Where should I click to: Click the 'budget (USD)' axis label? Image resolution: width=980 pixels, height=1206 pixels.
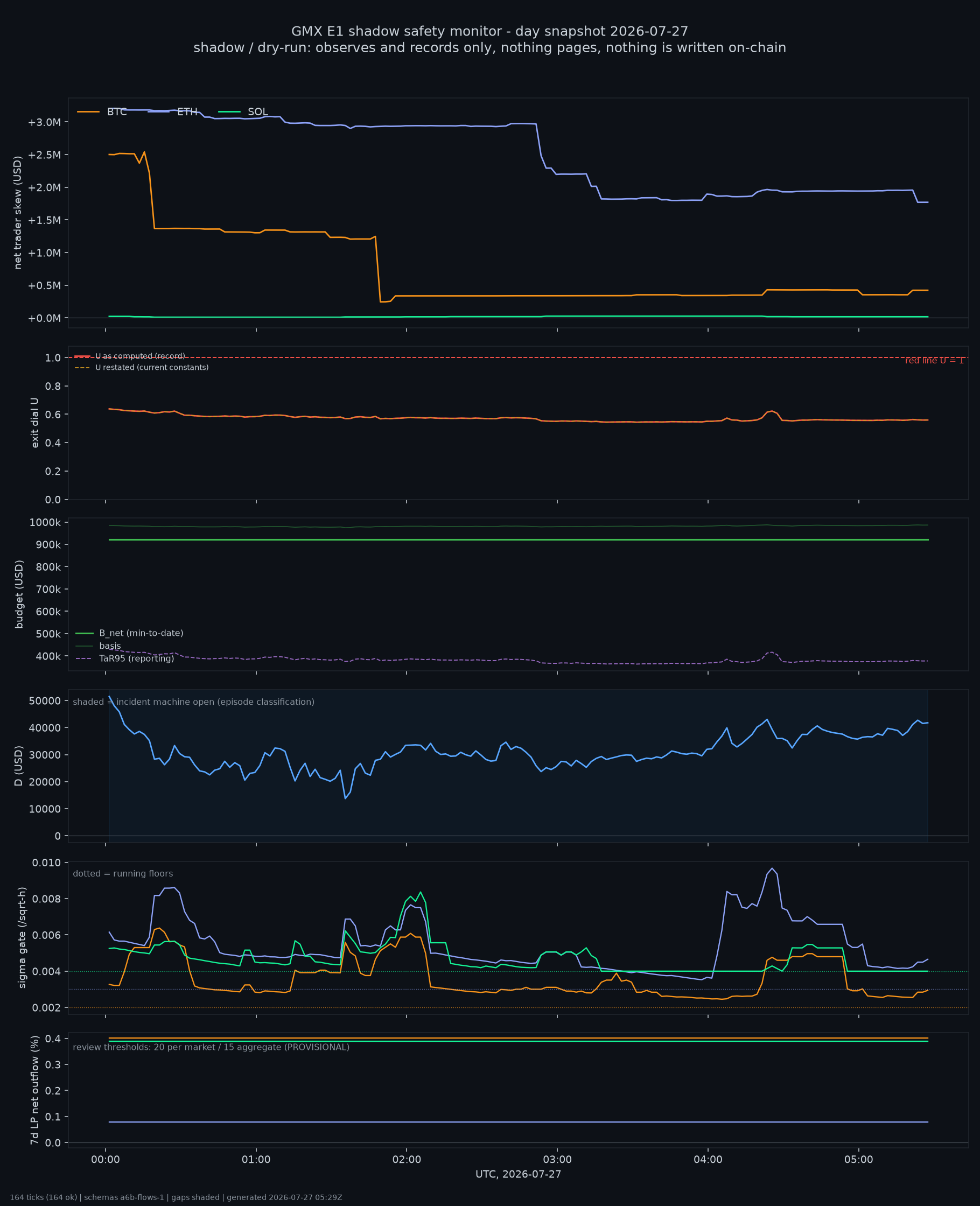pyautogui.click(x=19, y=594)
